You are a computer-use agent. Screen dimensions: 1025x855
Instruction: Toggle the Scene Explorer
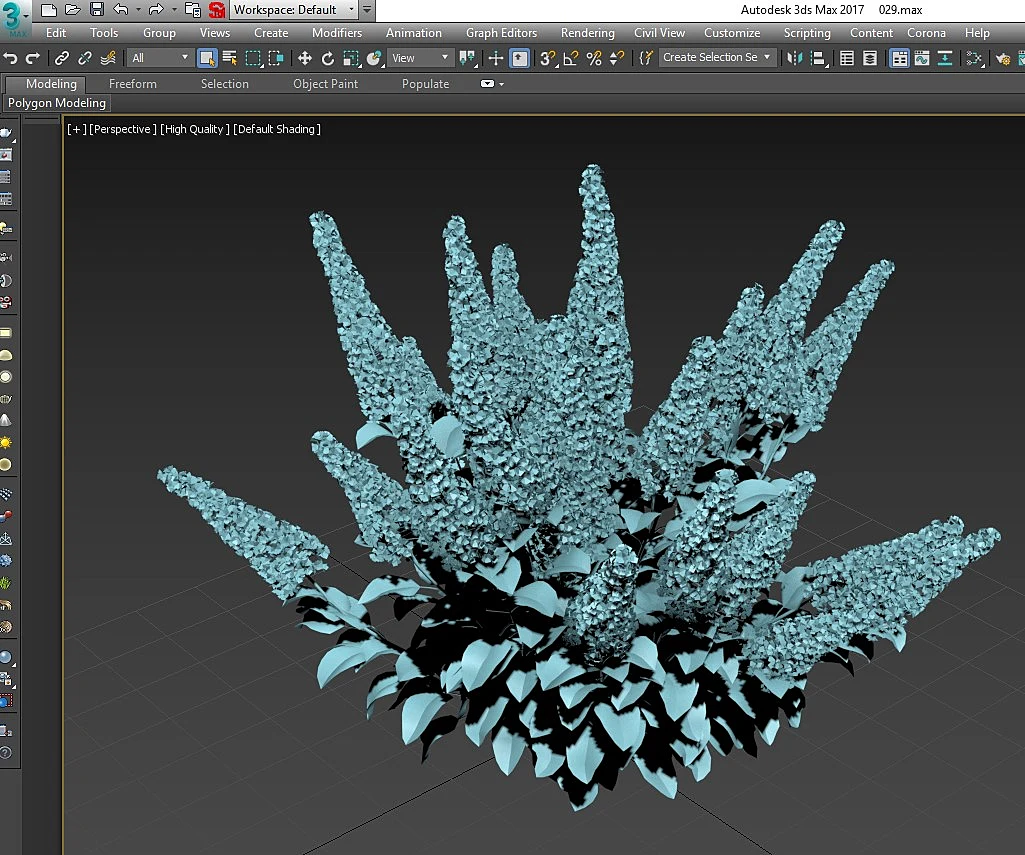tap(847, 58)
